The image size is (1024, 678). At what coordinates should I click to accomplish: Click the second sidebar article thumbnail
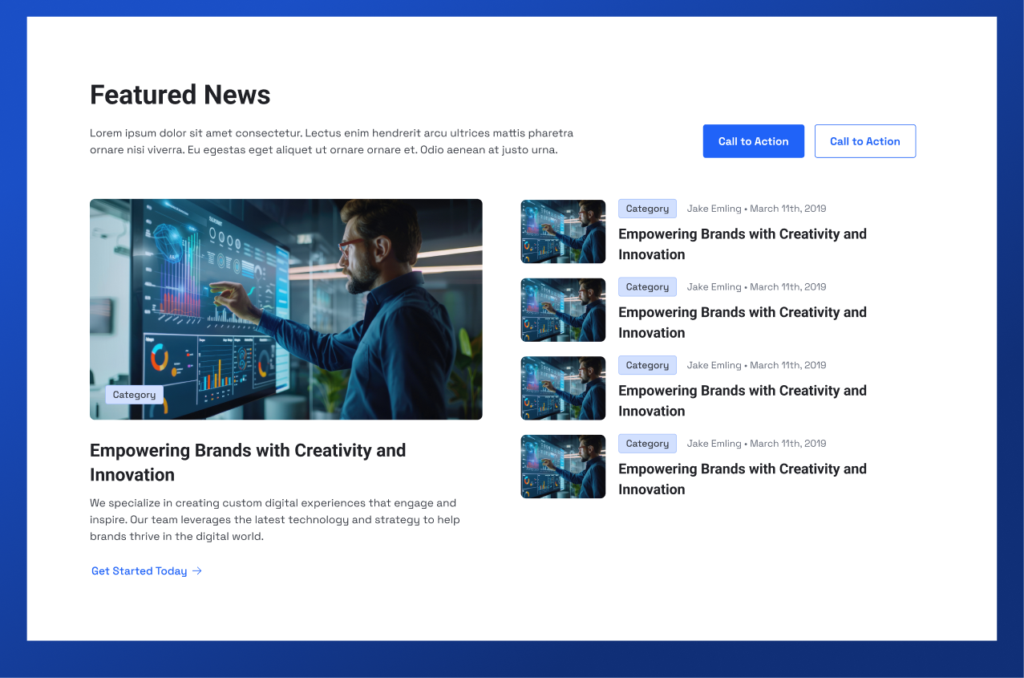(x=562, y=309)
